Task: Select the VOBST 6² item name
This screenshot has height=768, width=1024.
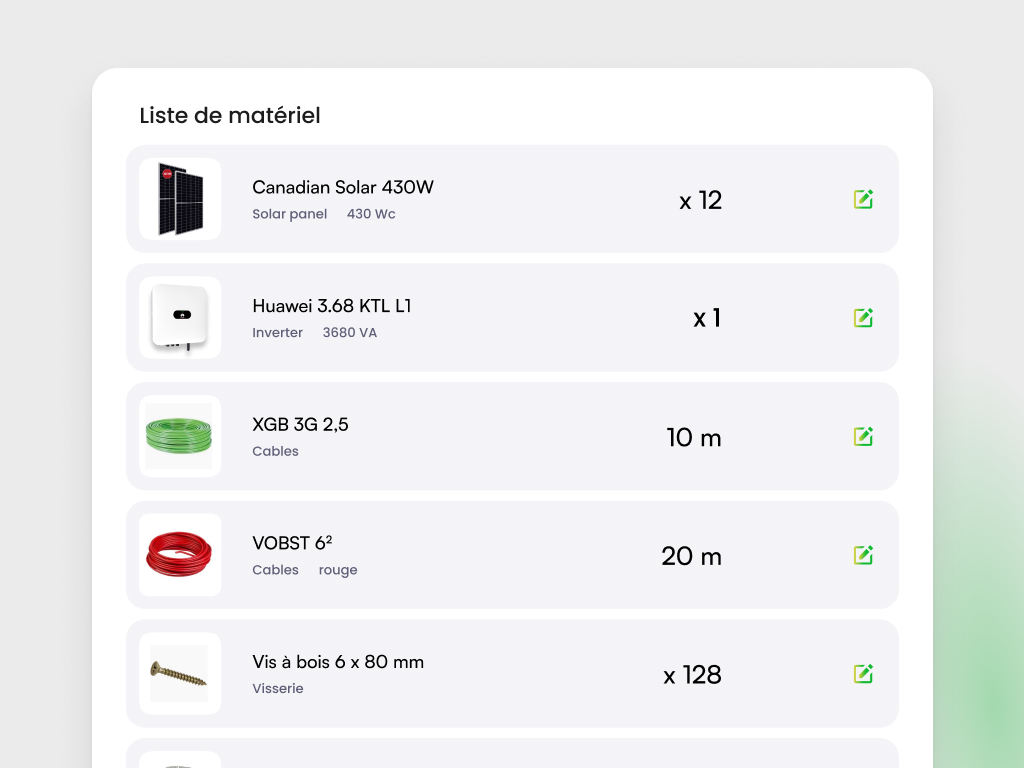Action: (x=292, y=543)
